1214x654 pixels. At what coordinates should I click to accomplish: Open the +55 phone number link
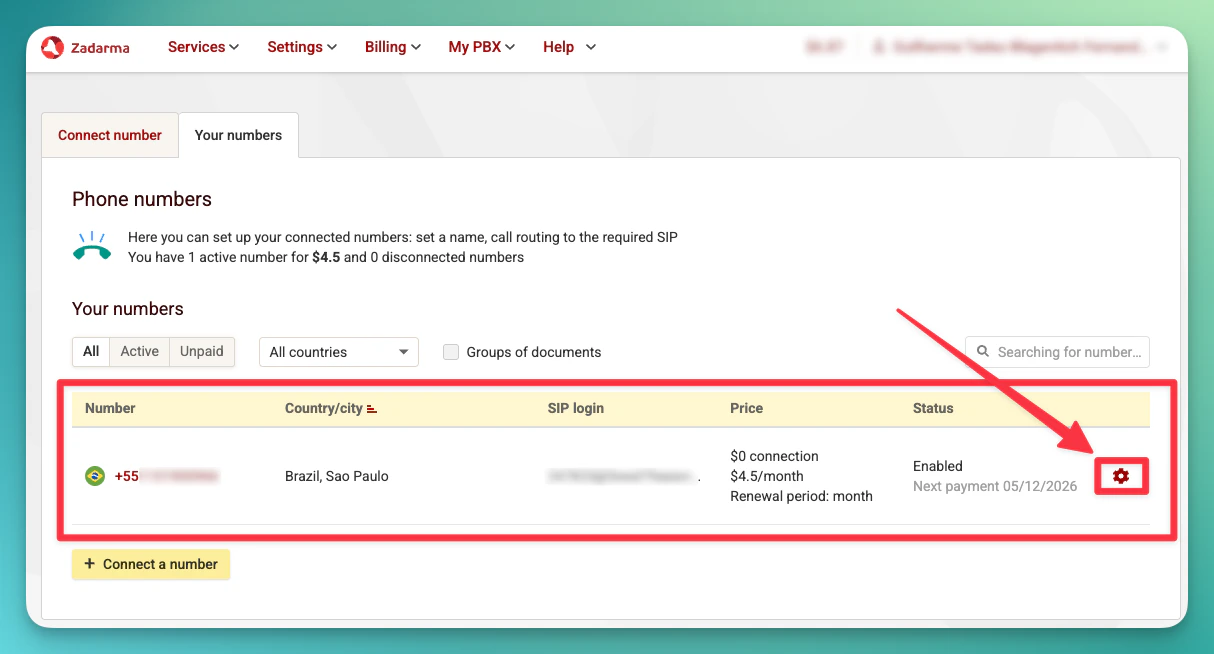coord(166,476)
